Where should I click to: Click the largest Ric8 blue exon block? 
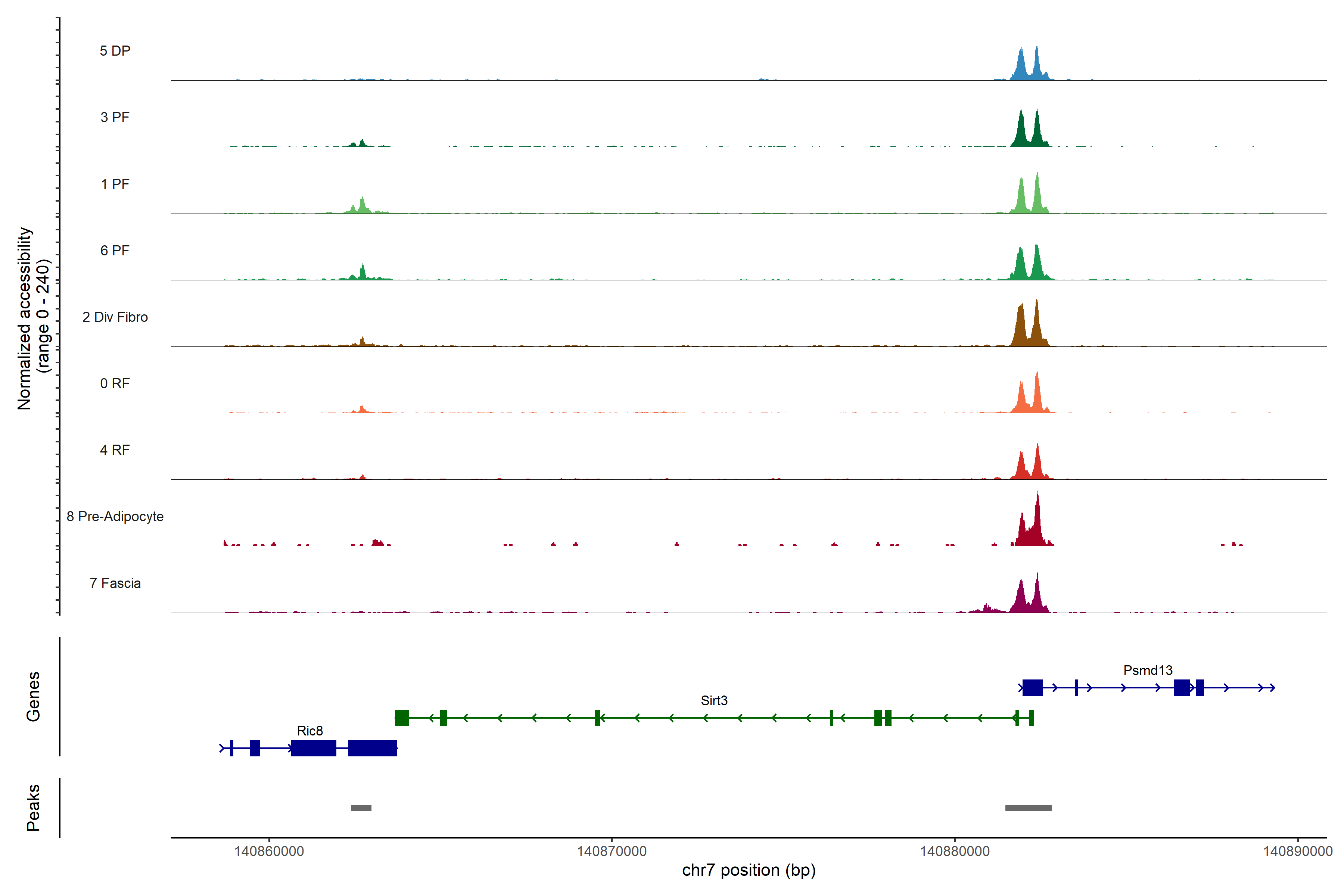[x=373, y=748]
